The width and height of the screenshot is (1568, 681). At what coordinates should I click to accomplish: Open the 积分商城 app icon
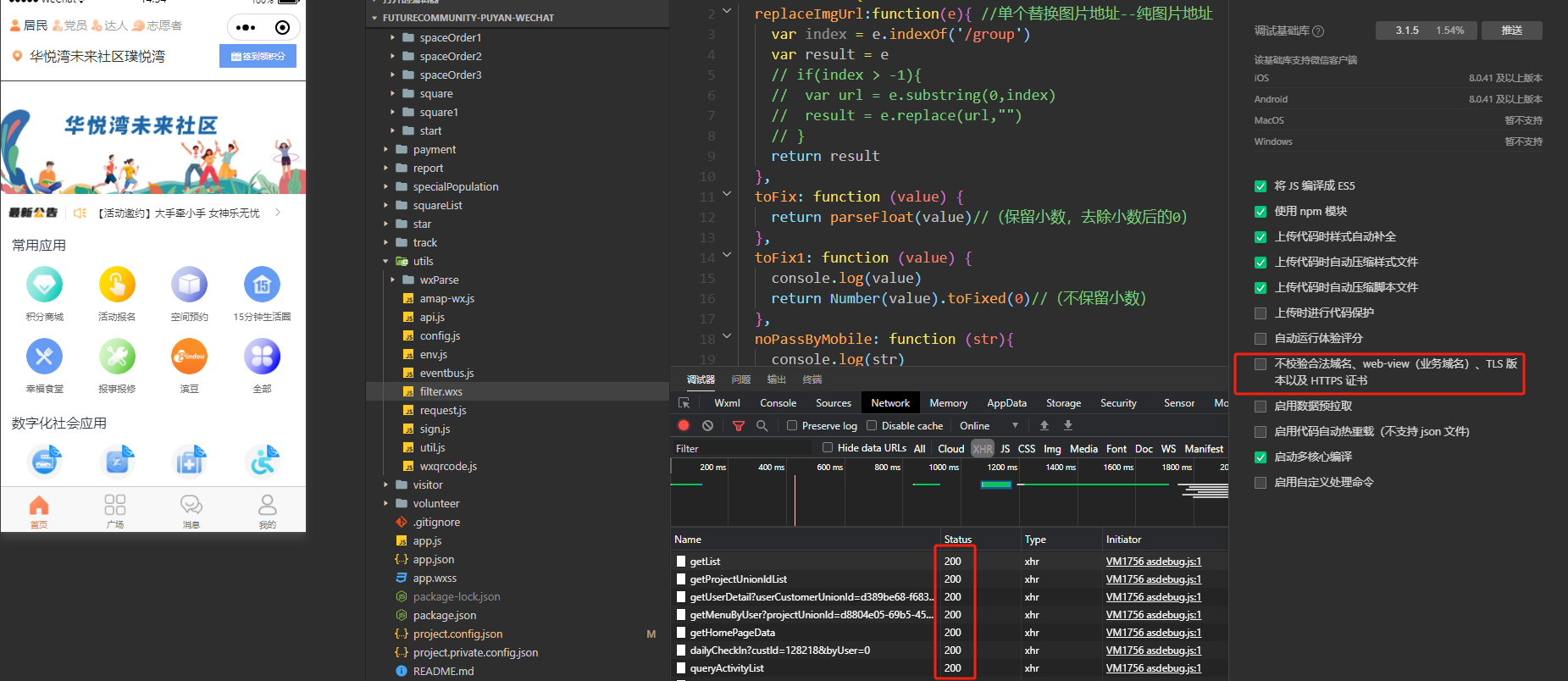pyautogui.click(x=44, y=285)
